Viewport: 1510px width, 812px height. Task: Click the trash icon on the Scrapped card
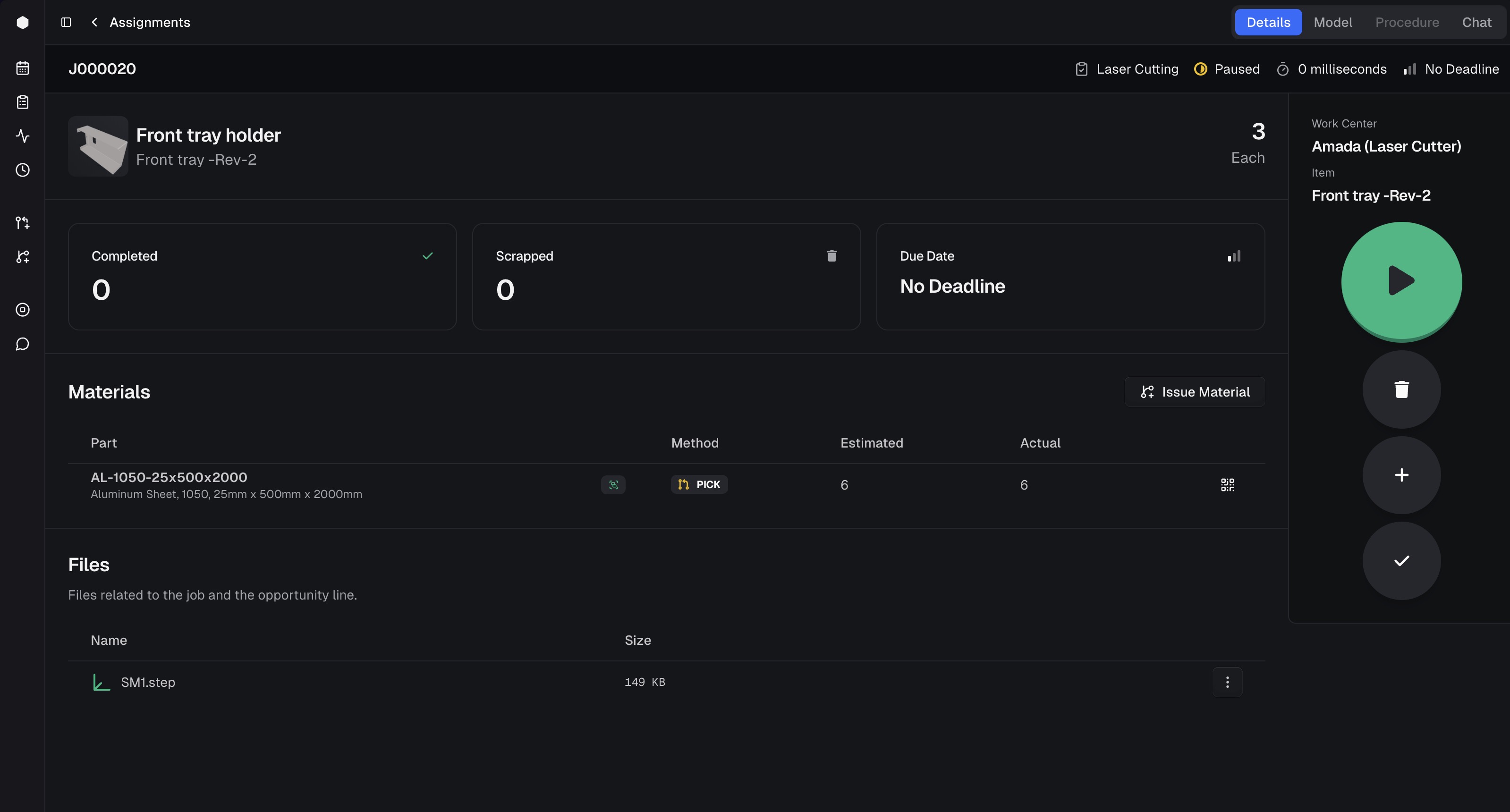tap(831, 256)
